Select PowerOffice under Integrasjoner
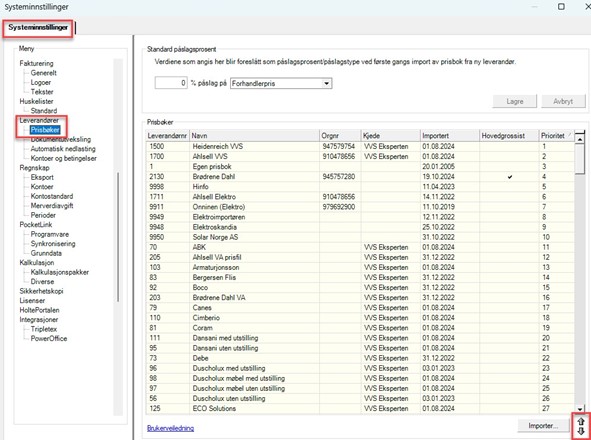The width and height of the screenshot is (591, 440). click(49, 339)
